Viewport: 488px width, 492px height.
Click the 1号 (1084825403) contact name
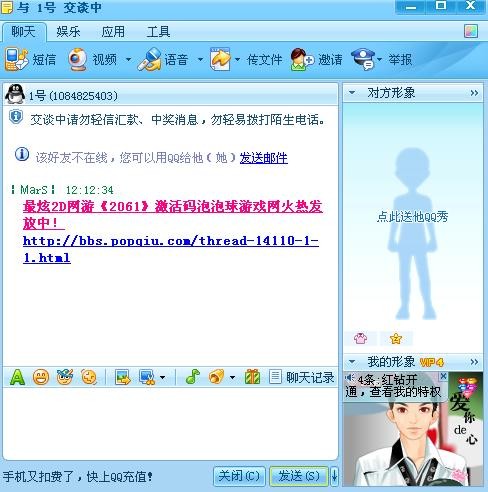[x=73, y=96]
